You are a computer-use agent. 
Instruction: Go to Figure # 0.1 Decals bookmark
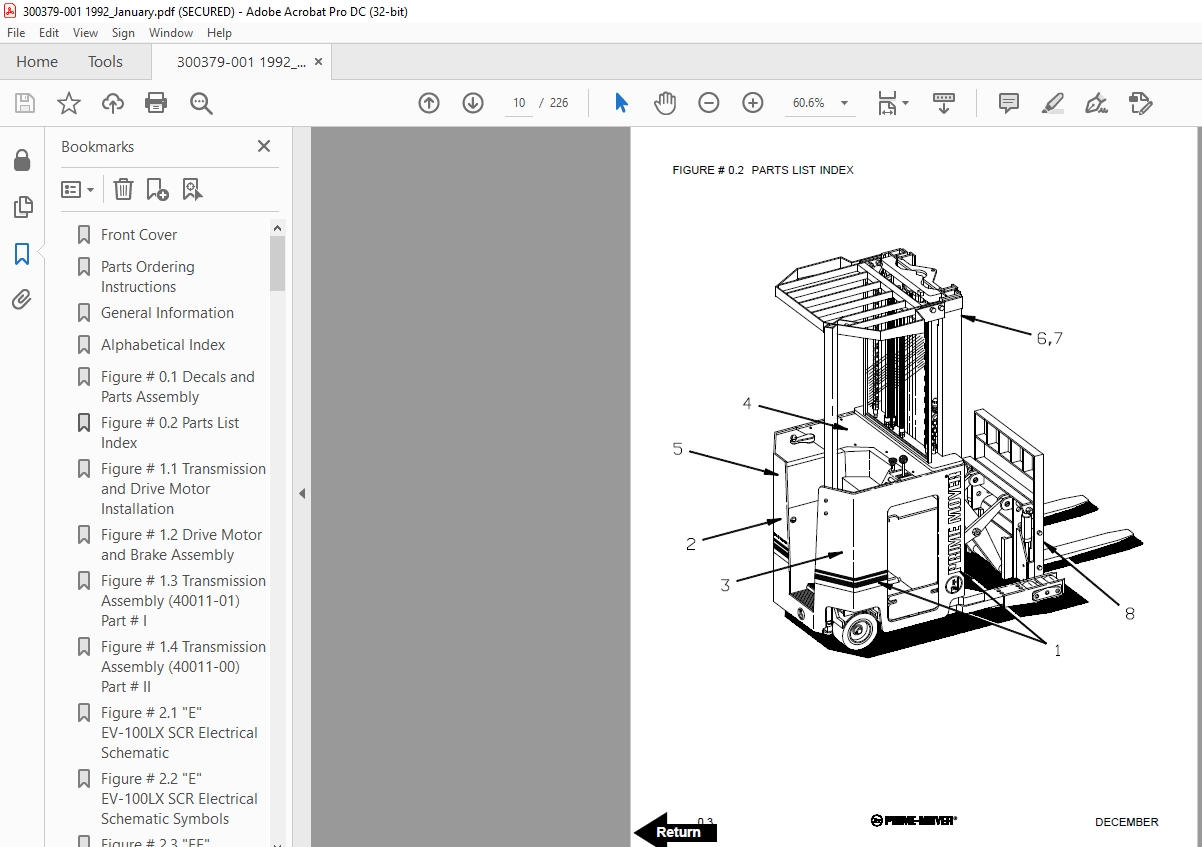(178, 387)
